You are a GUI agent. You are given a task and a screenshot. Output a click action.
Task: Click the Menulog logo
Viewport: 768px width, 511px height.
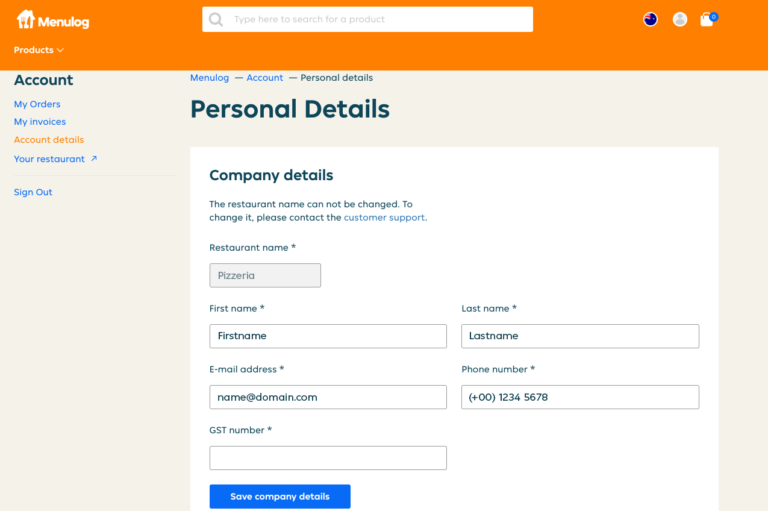(53, 19)
